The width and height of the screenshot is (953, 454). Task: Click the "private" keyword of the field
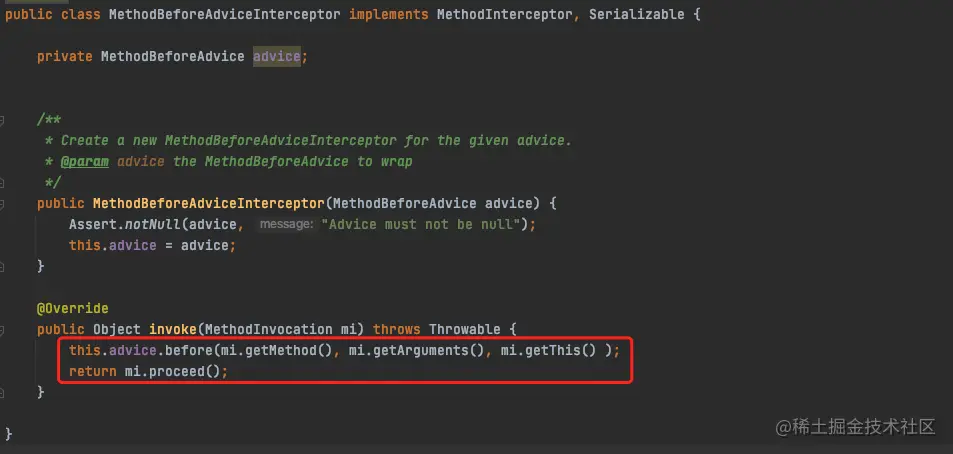tap(64, 57)
